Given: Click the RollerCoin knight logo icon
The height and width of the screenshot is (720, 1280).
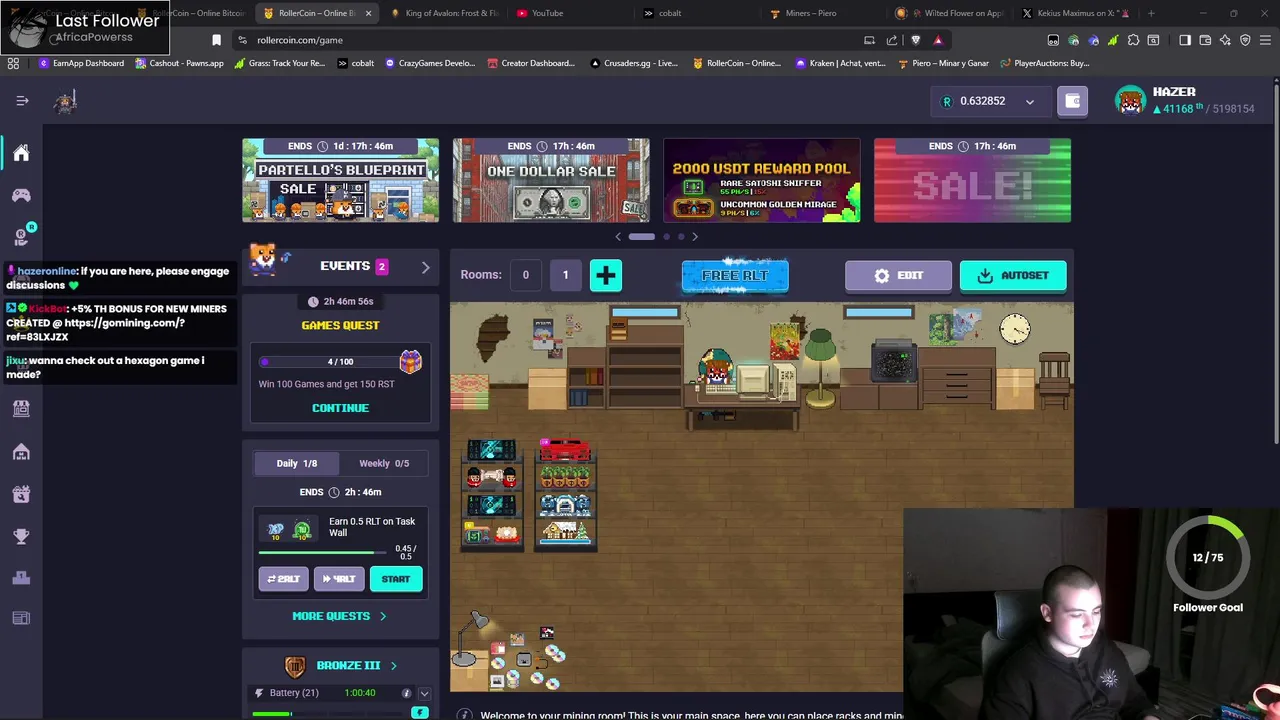Looking at the screenshot, I should pyautogui.click(x=65, y=101).
